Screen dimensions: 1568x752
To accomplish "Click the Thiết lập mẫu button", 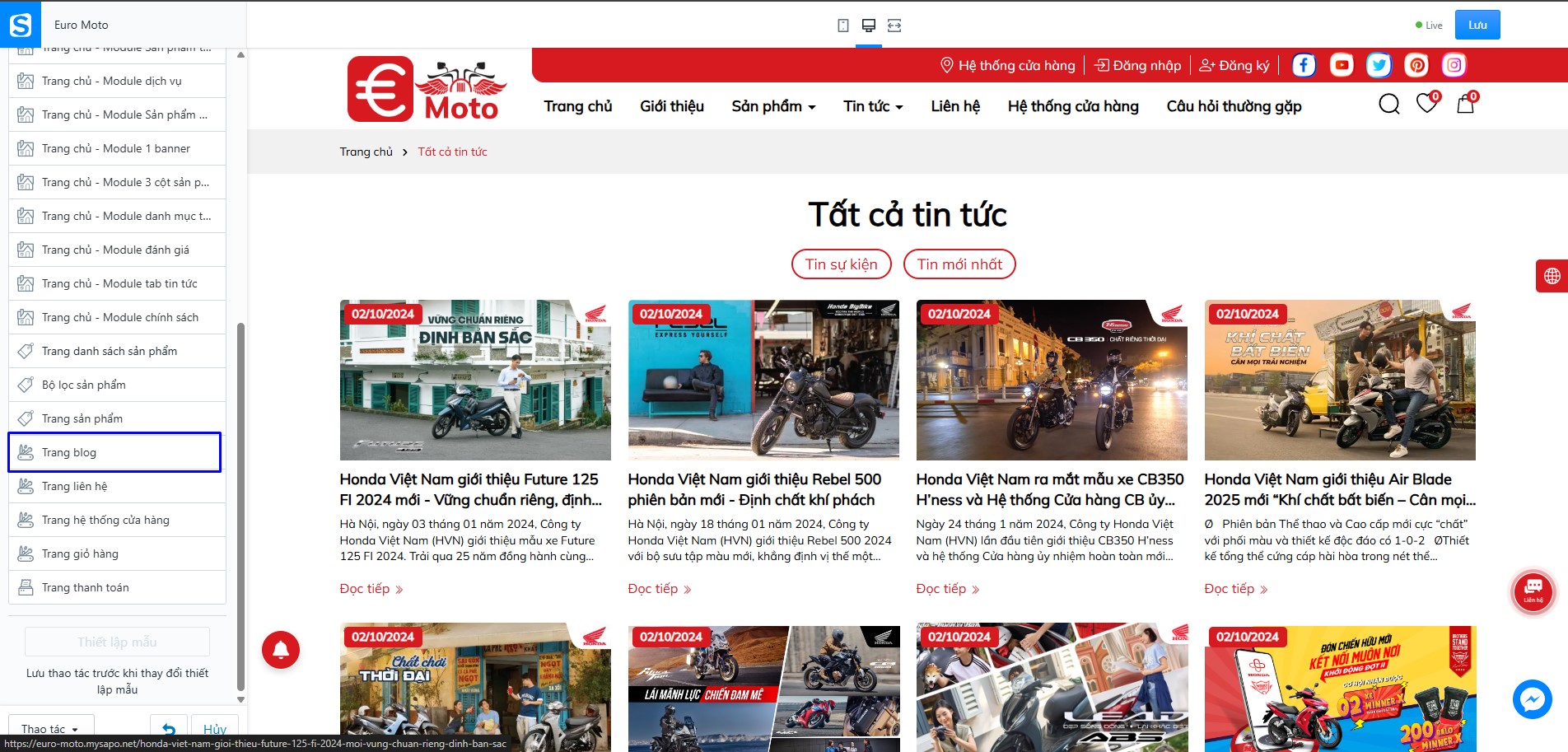I will 117,642.
